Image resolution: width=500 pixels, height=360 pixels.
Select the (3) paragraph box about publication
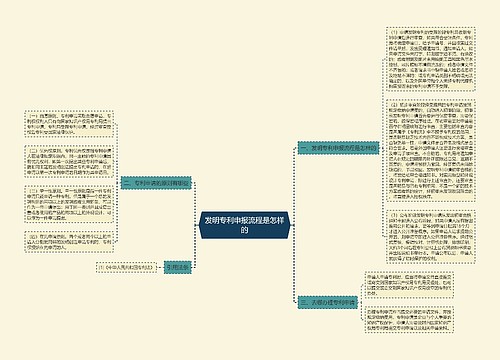[431, 237]
